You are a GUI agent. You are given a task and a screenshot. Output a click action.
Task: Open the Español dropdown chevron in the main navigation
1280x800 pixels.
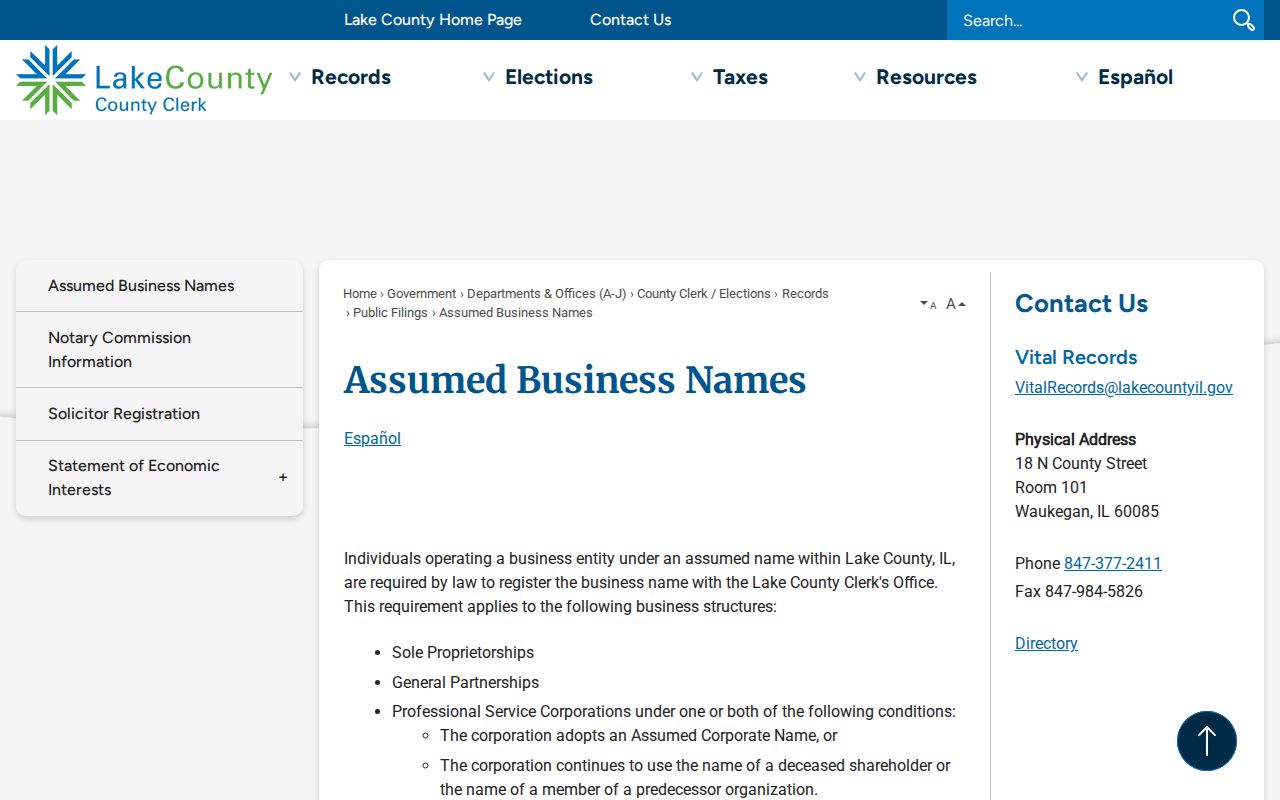(x=1082, y=77)
